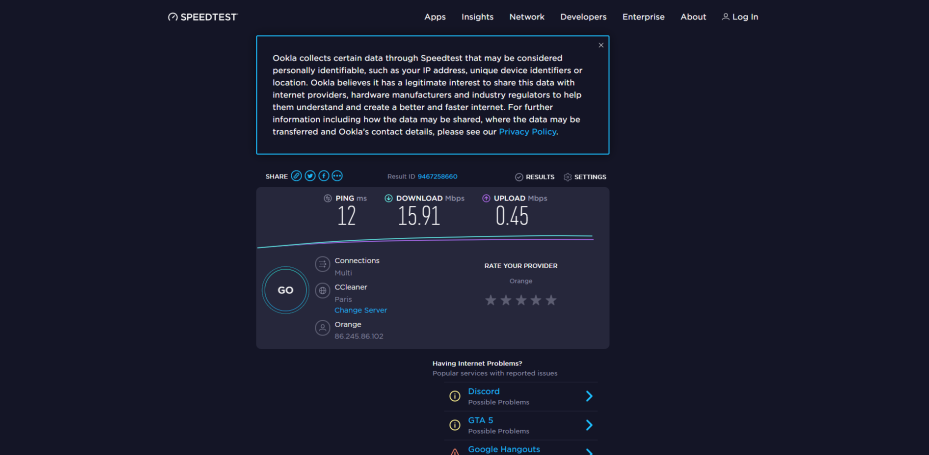Open the Apps menu

pyautogui.click(x=435, y=17)
